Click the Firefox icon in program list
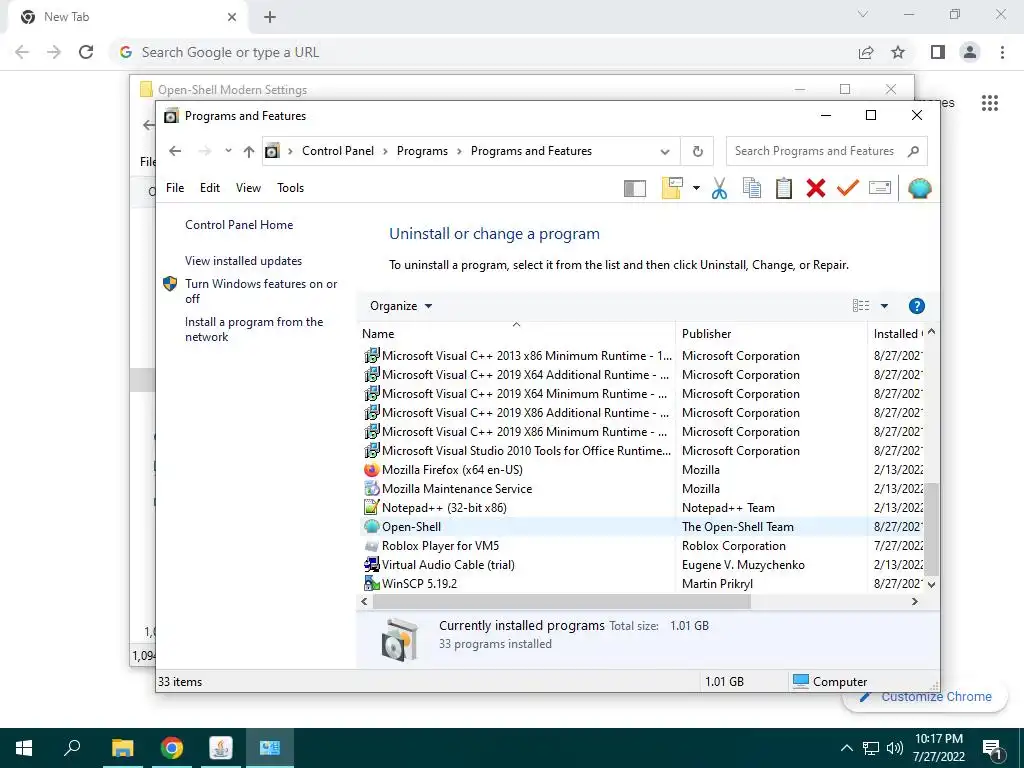 point(372,470)
